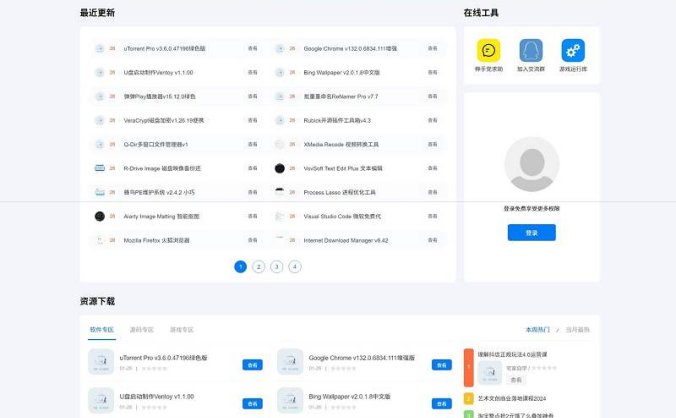Screen dimensions: 676x418
Task: Click 查看 link in Internet Download Manager row
Action: [x=433, y=240]
